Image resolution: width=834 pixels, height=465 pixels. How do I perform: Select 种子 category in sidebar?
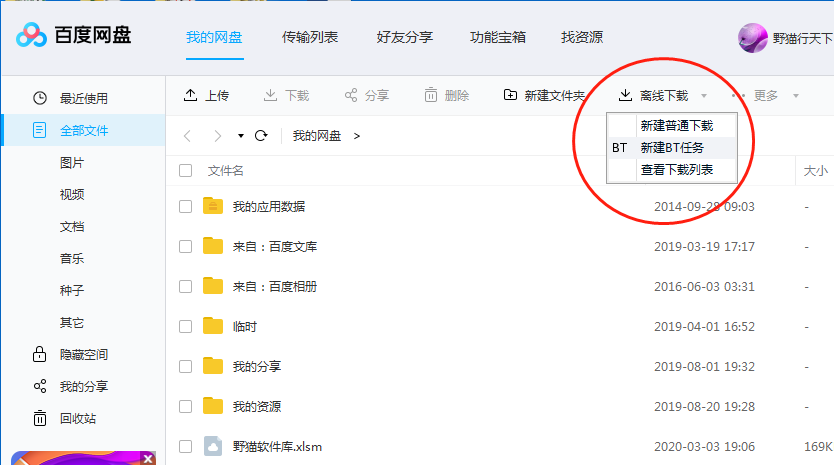click(x=72, y=290)
